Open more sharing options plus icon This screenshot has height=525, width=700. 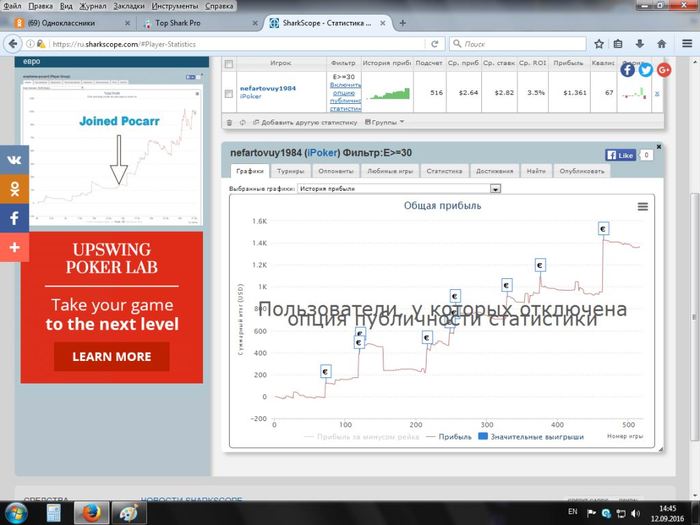click(14, 247)
